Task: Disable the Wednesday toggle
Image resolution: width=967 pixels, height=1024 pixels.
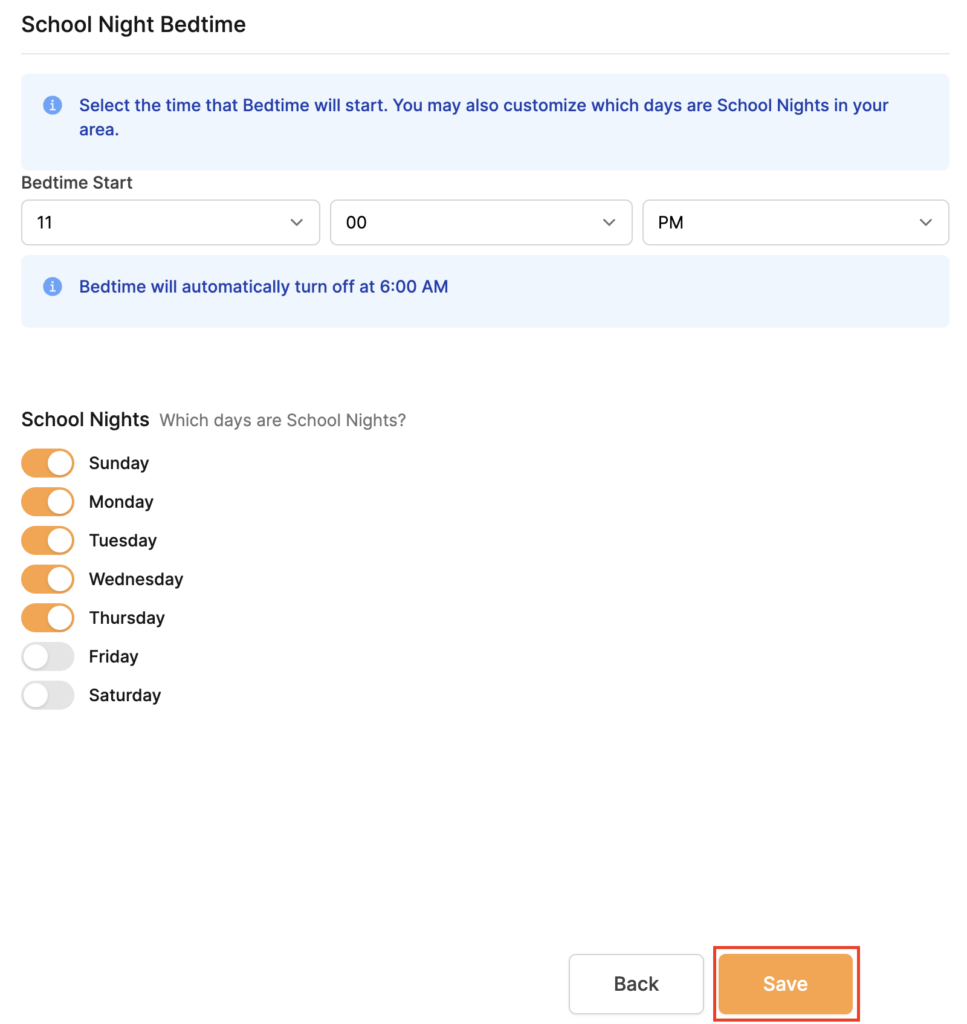Action: [48, 579]
